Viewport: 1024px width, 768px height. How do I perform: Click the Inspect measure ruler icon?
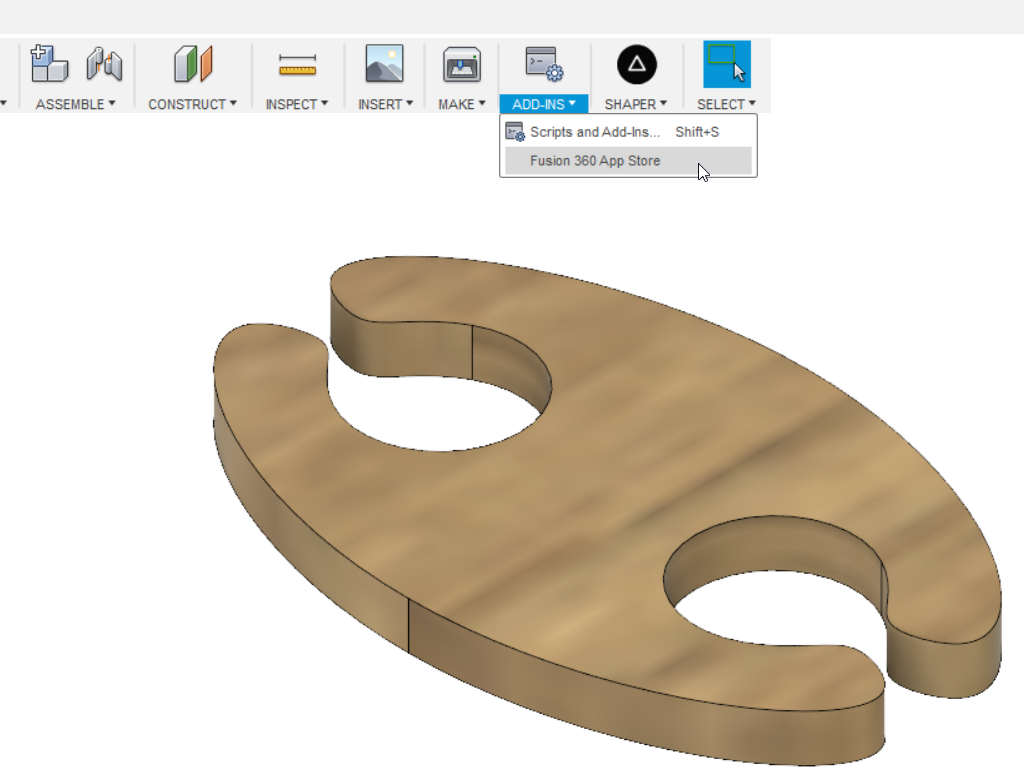click(x=297, y=65)
